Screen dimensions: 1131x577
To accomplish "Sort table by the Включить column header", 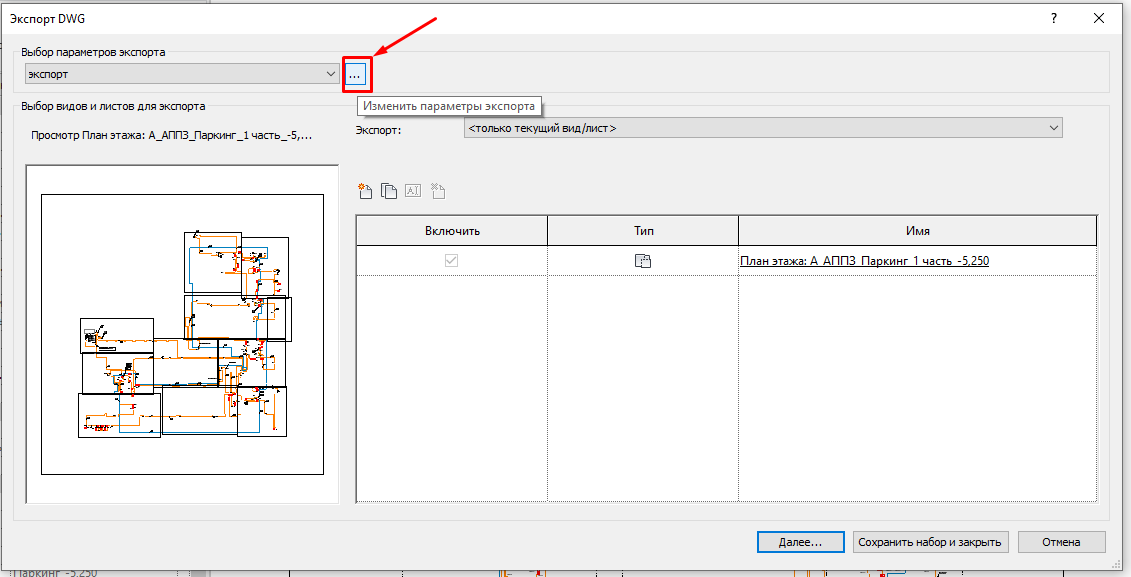I will point(452,231).
